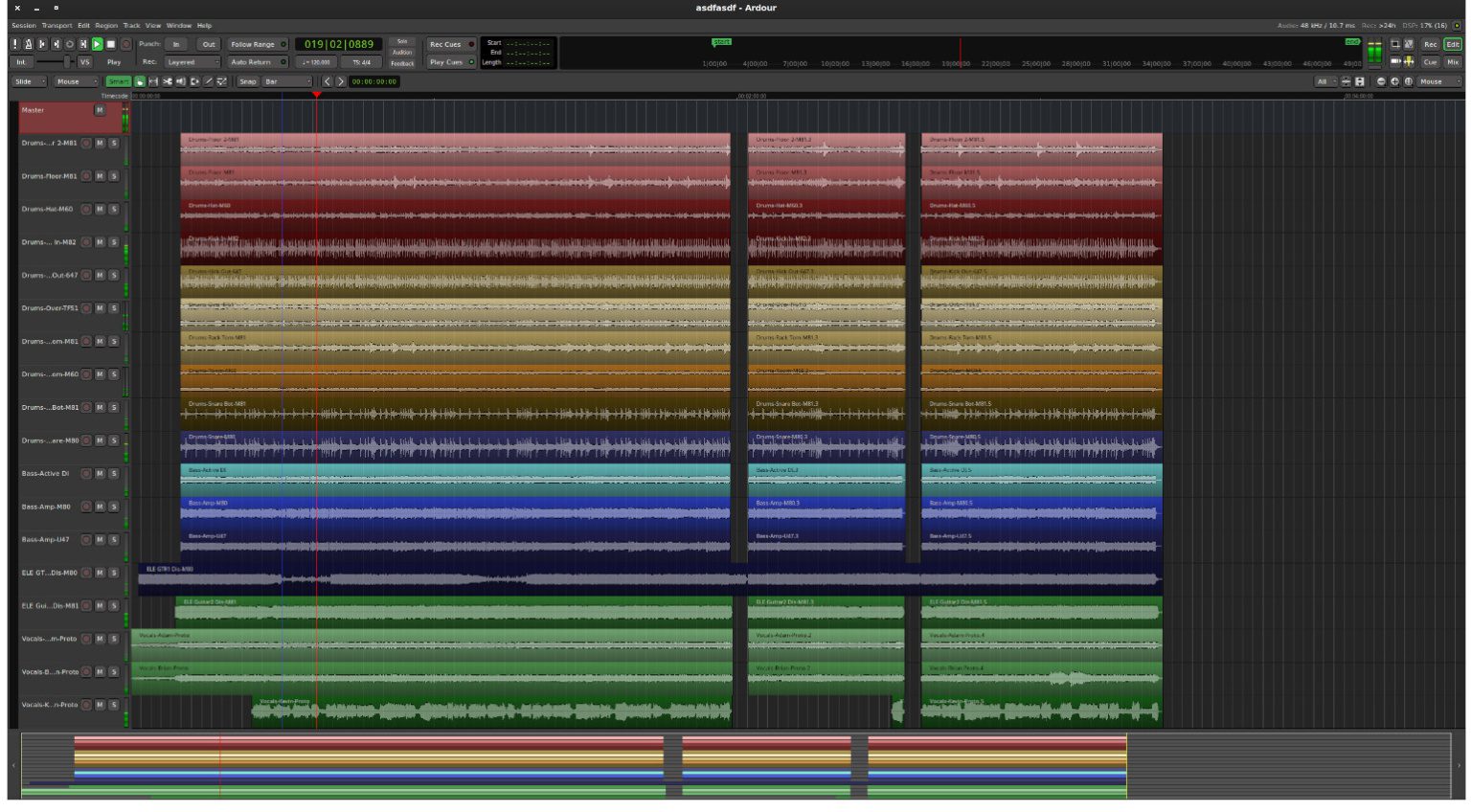Open the Layered record mode dropdown
This screenshot has height=812, width=1471.
pos(192,61)
